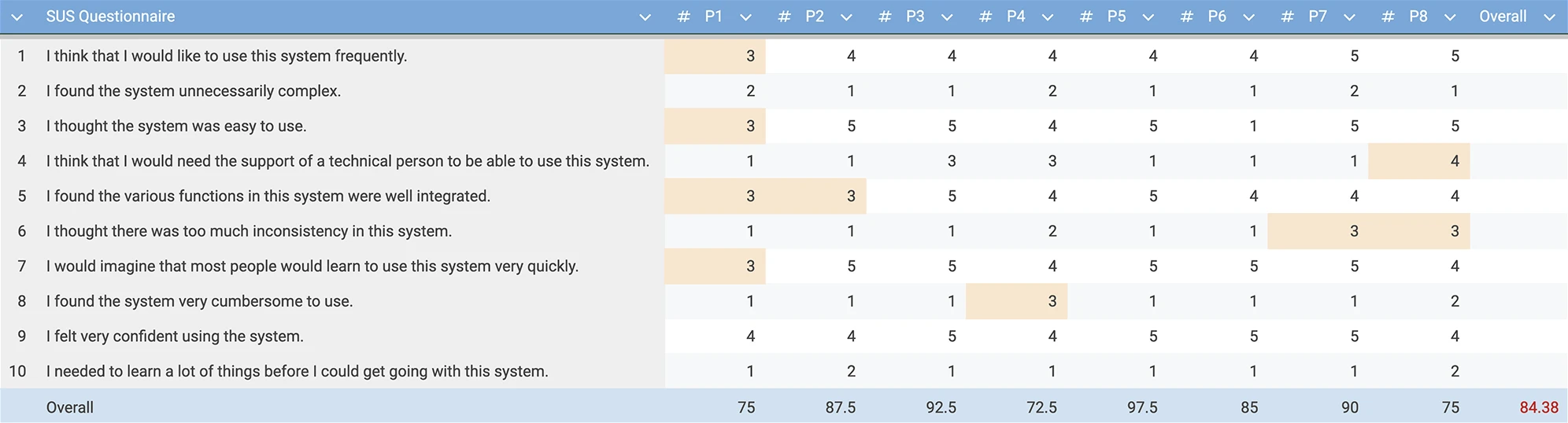Click P8 value 2 in question 10 row
Image resolution: width=1568 pixels, height=423 pixels.
1455,371
